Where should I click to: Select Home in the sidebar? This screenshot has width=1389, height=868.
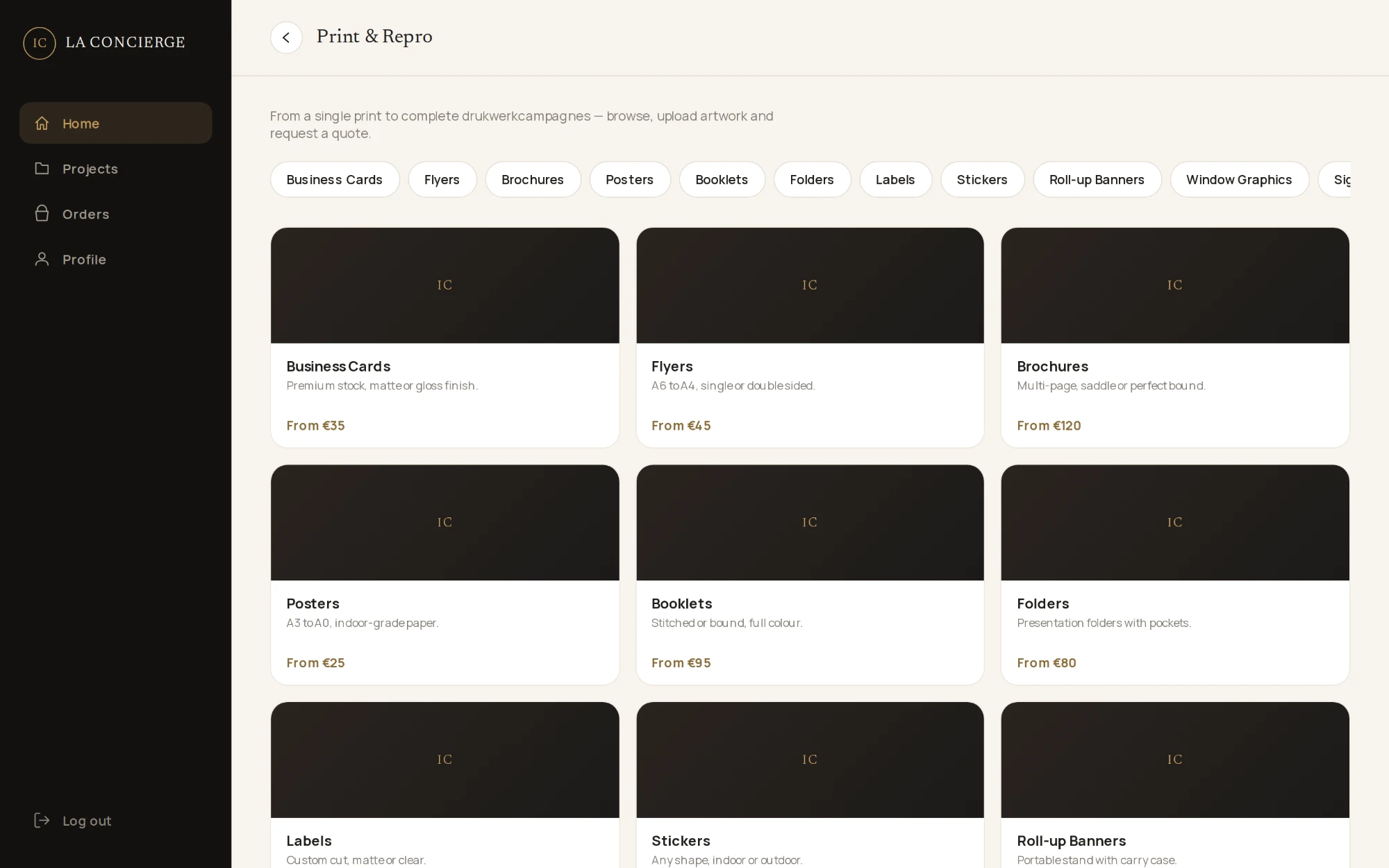[x=116, y=123]
